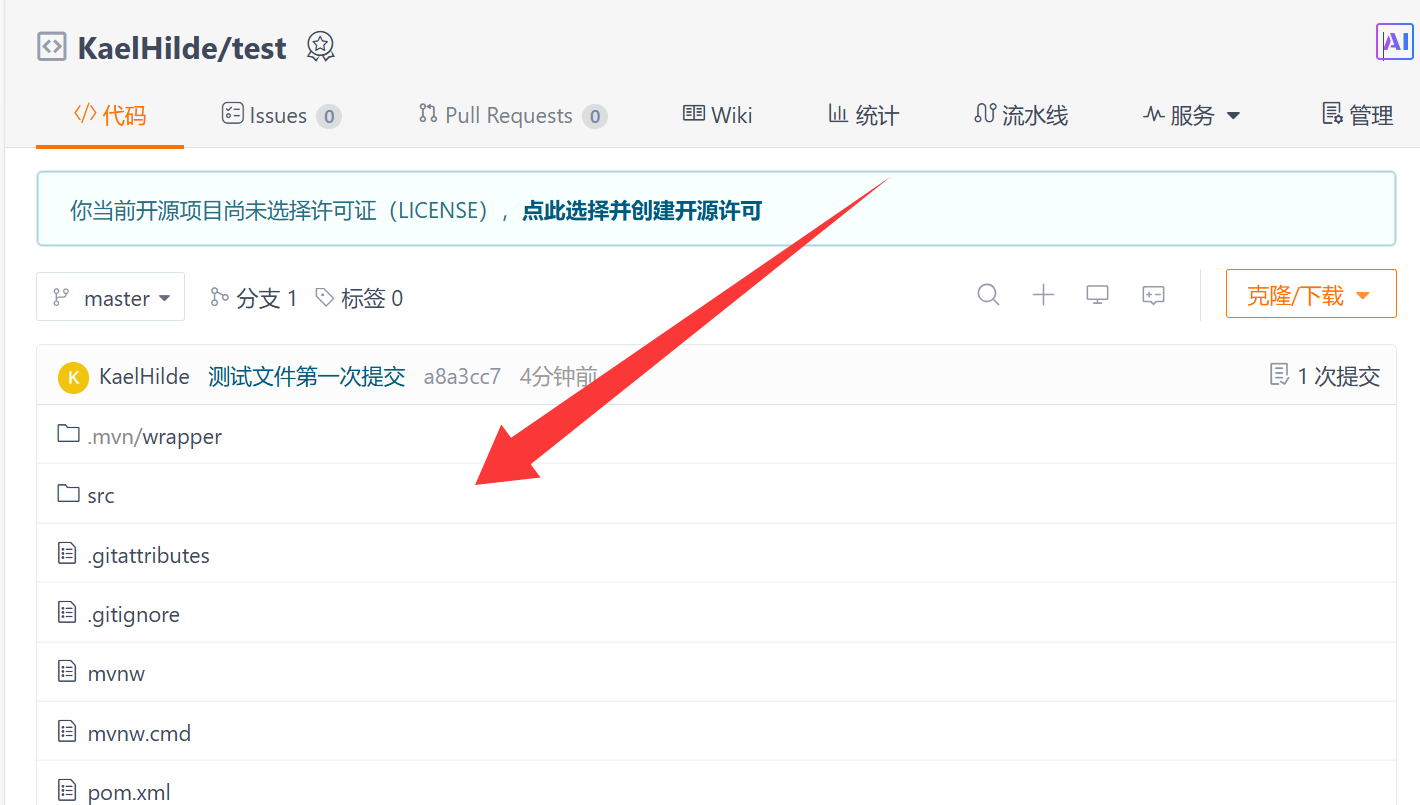The height and width of the screenshot is (805, 1420).
Task: View branches via 分支 1 link
Action: 254,297
